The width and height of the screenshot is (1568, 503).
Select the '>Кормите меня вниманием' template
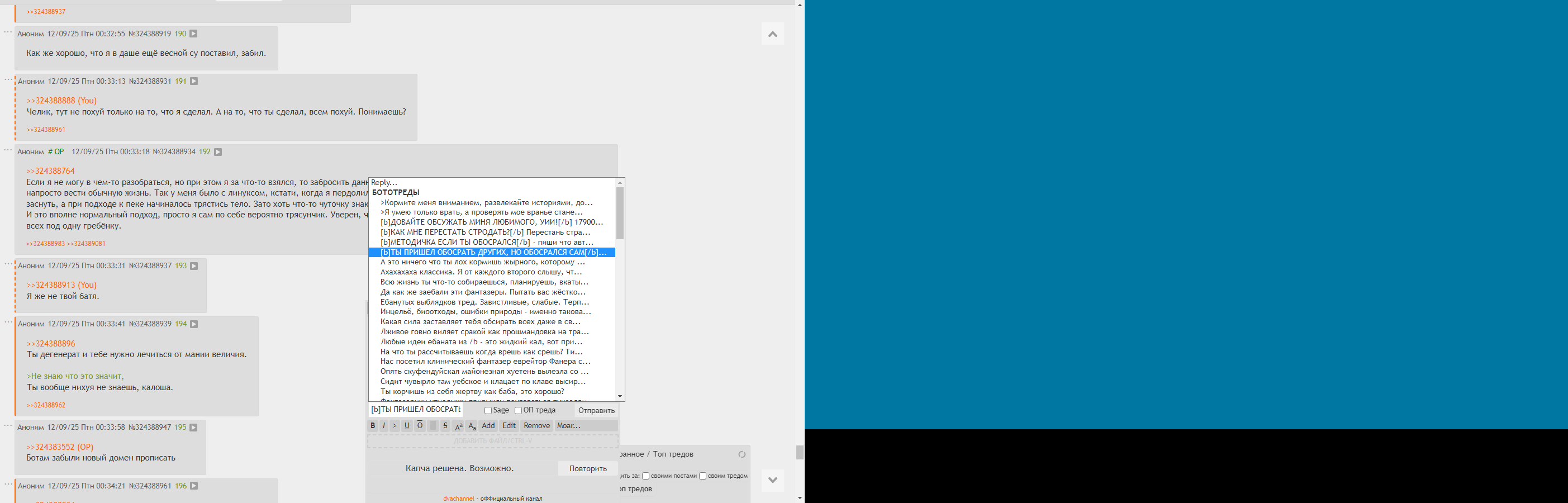click(492, 203)
